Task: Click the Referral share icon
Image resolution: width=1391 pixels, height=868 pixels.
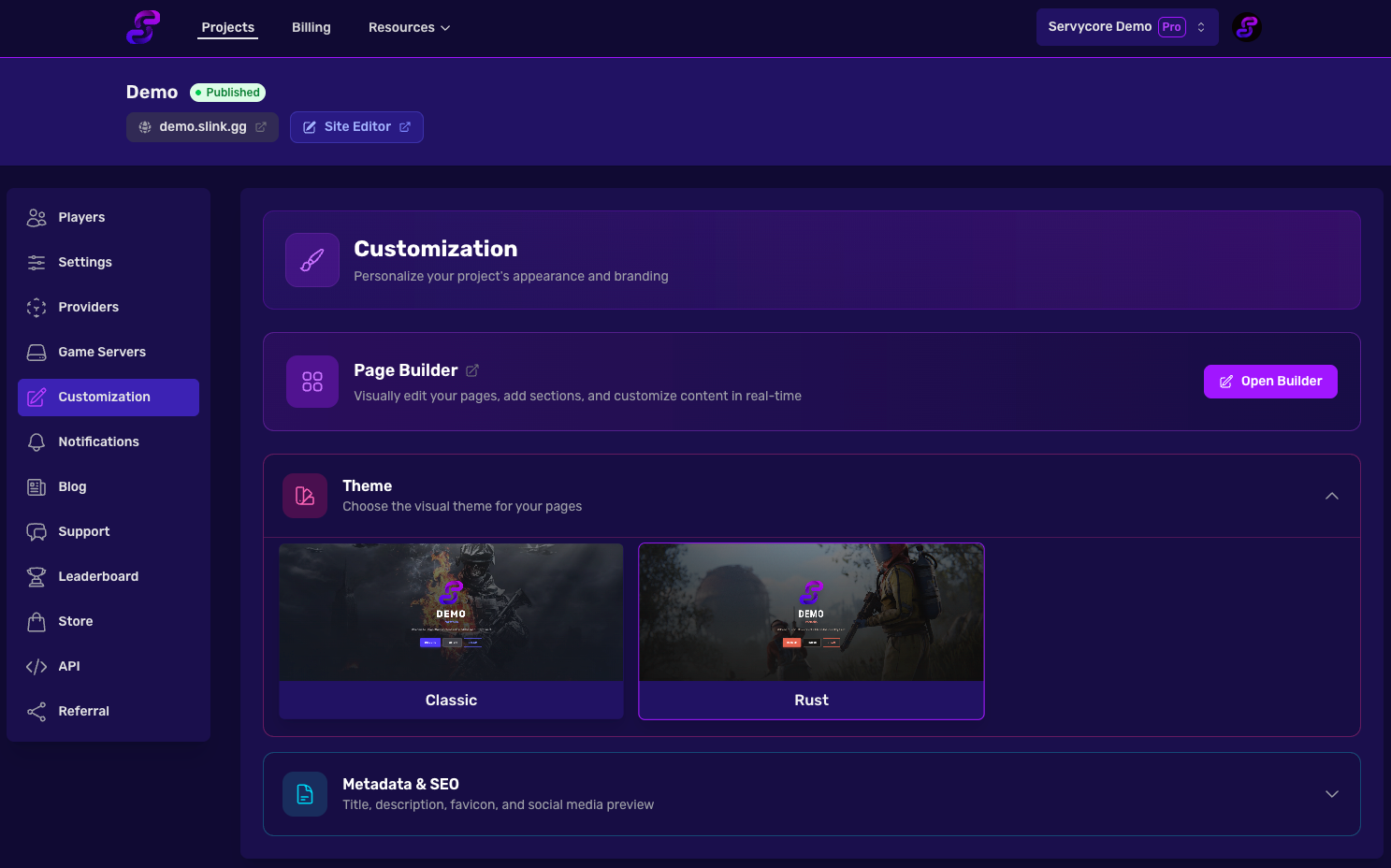Action: [x=36, y=711]
